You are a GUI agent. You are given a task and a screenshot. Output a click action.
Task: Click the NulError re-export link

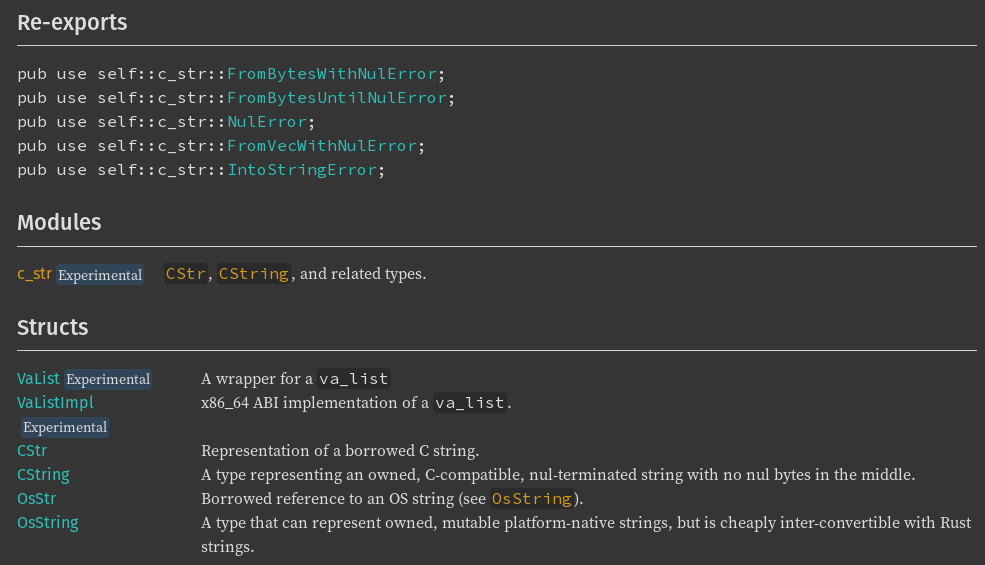[267, 122]
